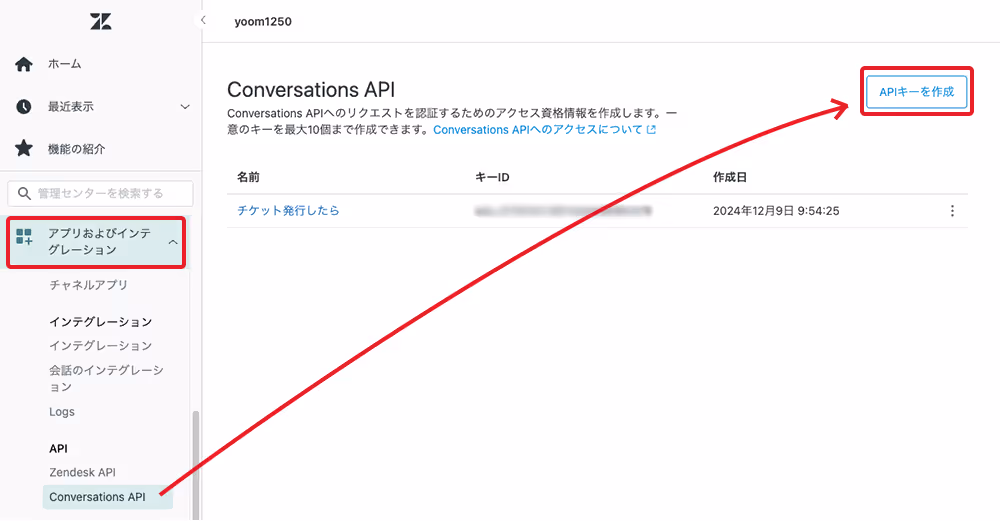Screen dimensions: 1000x521
Task: Click the キーID column header
Action: click(492, 177)
